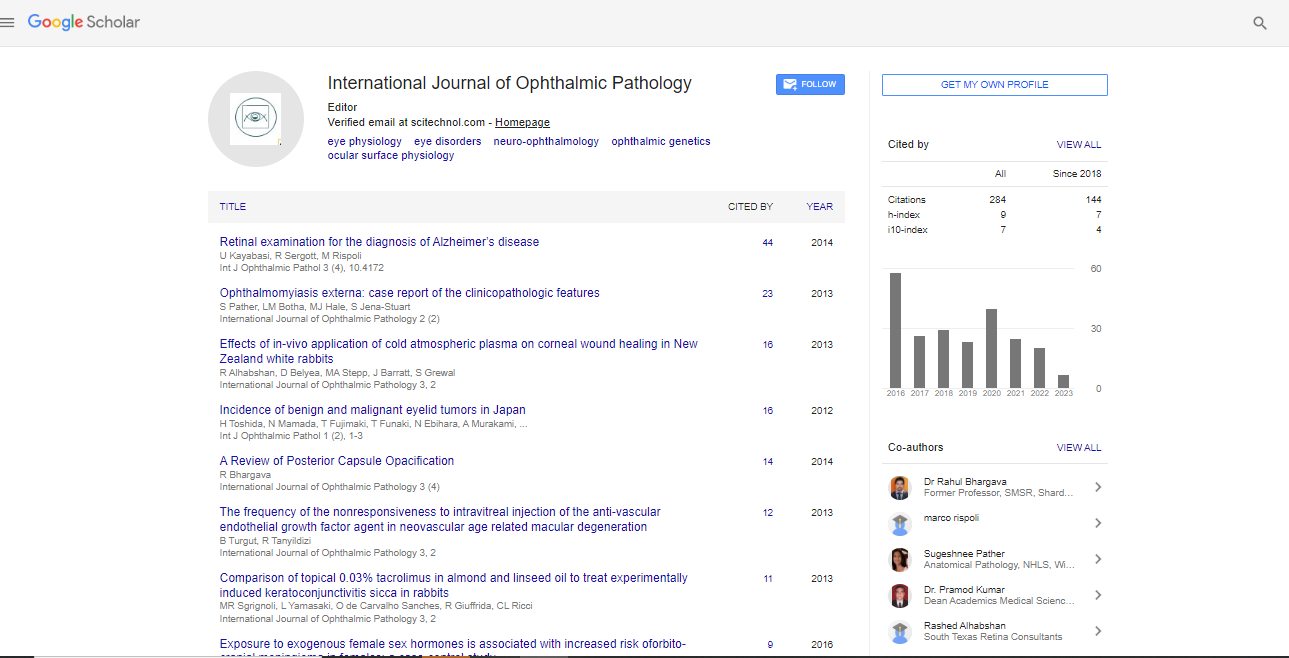Select the ophthalmic genetics interest tag
This screenshot has height=658, width=1289.
[661, 142]
